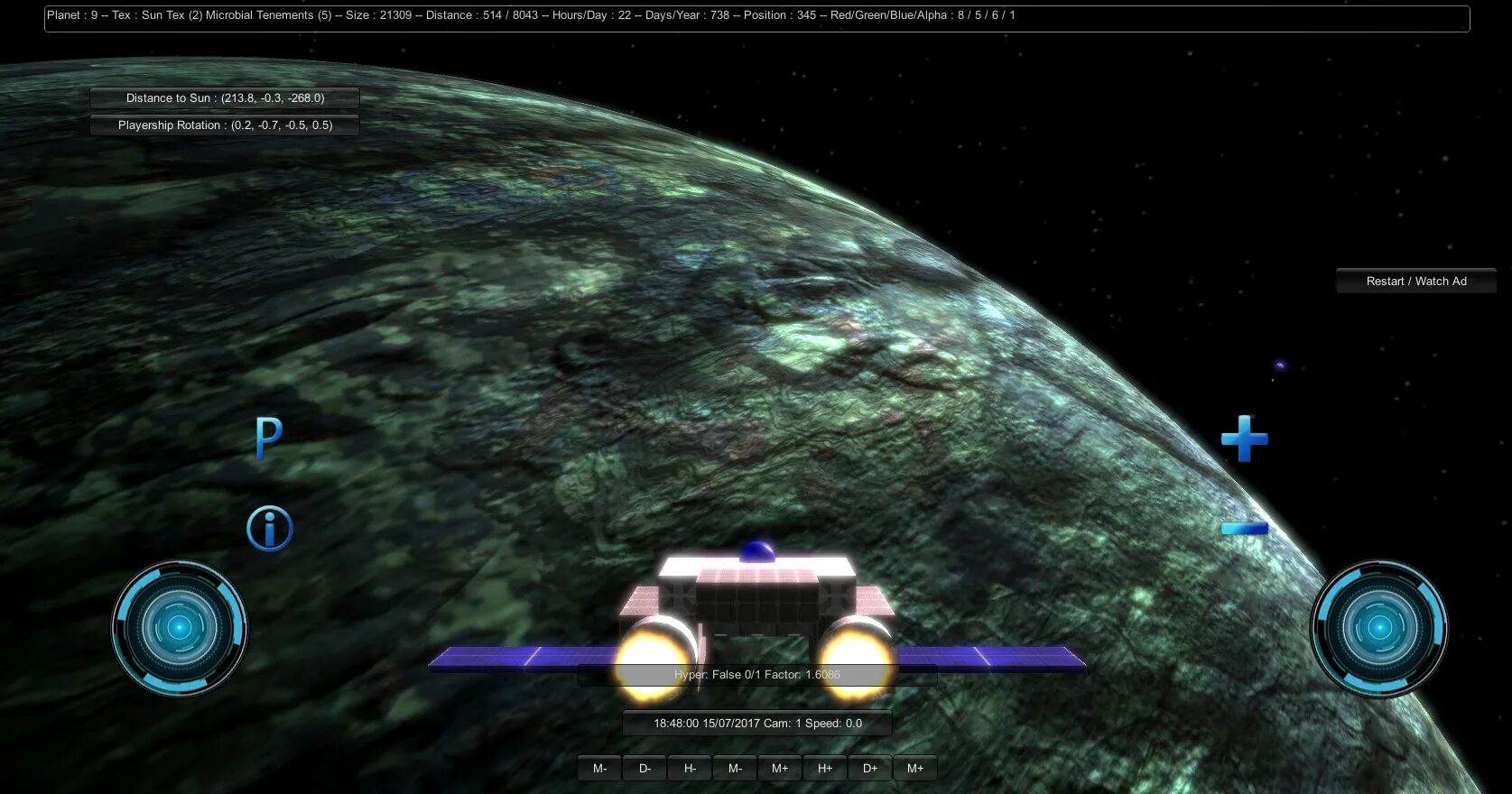Click the M+ button left of H+

pos(780,769)
